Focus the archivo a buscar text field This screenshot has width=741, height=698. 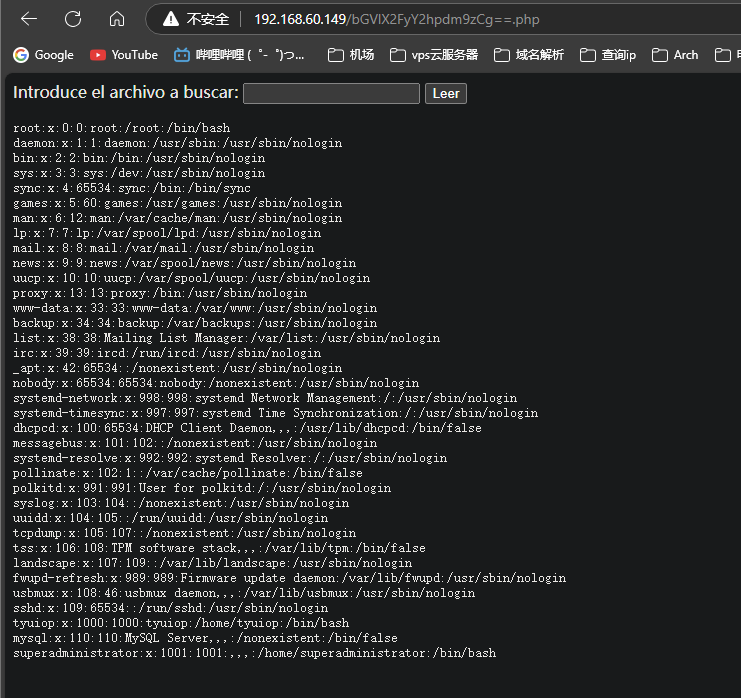click(331, 93)
